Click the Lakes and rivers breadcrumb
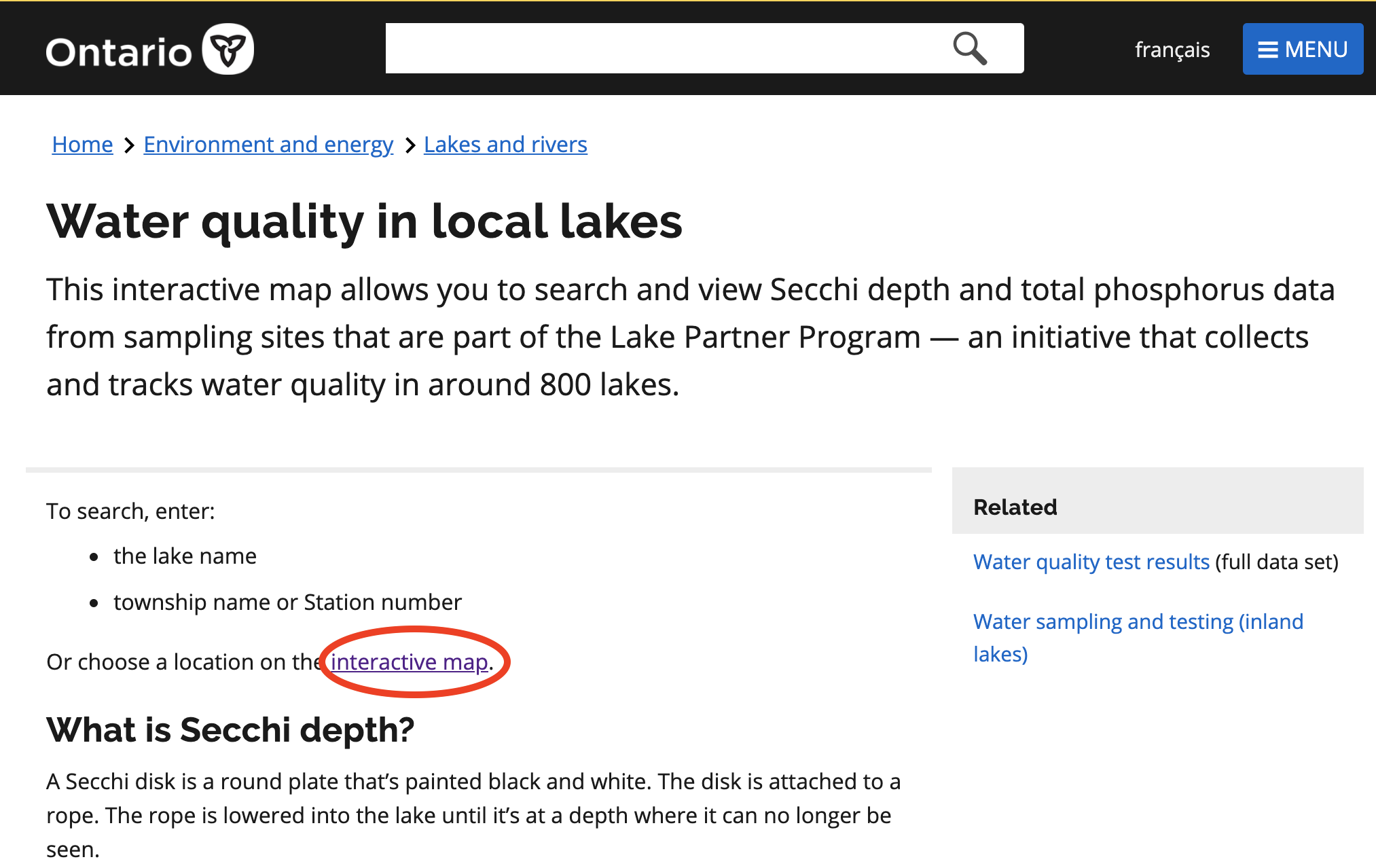 pyautogui.click(x=505, y=144)
